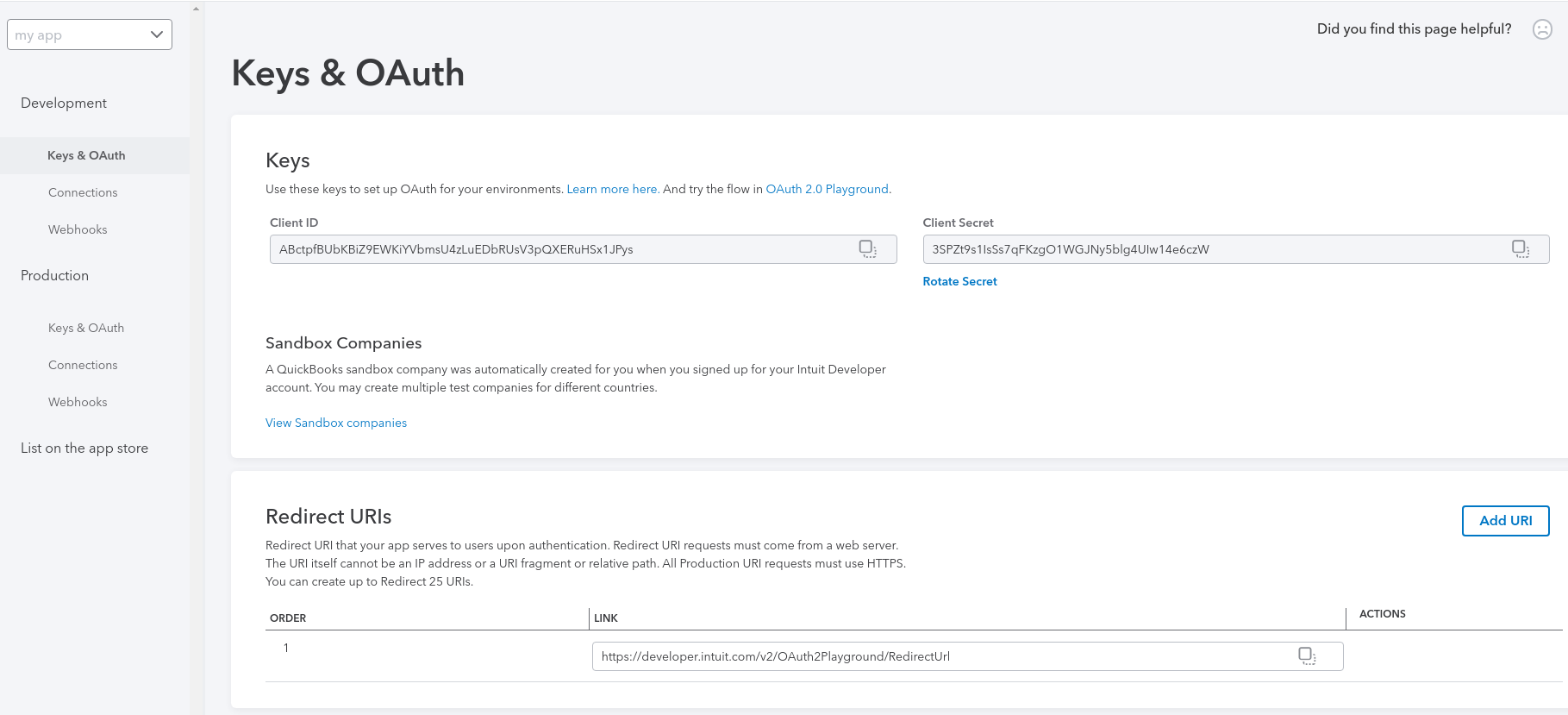
Task: Open View Sandbox companies link
Action: click(336, 423)
